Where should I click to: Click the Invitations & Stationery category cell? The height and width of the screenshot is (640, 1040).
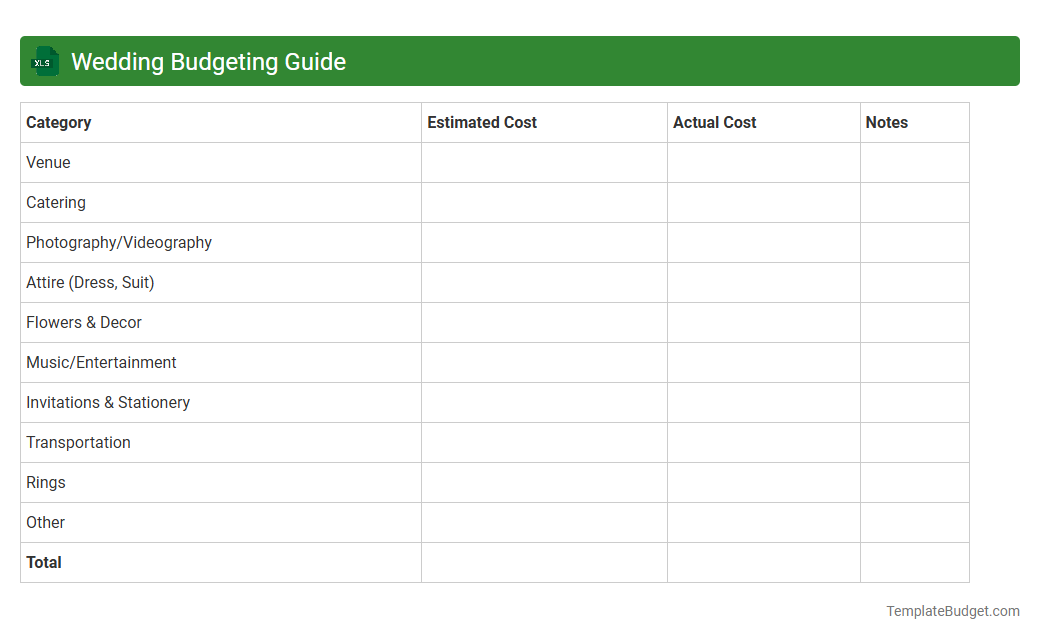coord(108,402)
